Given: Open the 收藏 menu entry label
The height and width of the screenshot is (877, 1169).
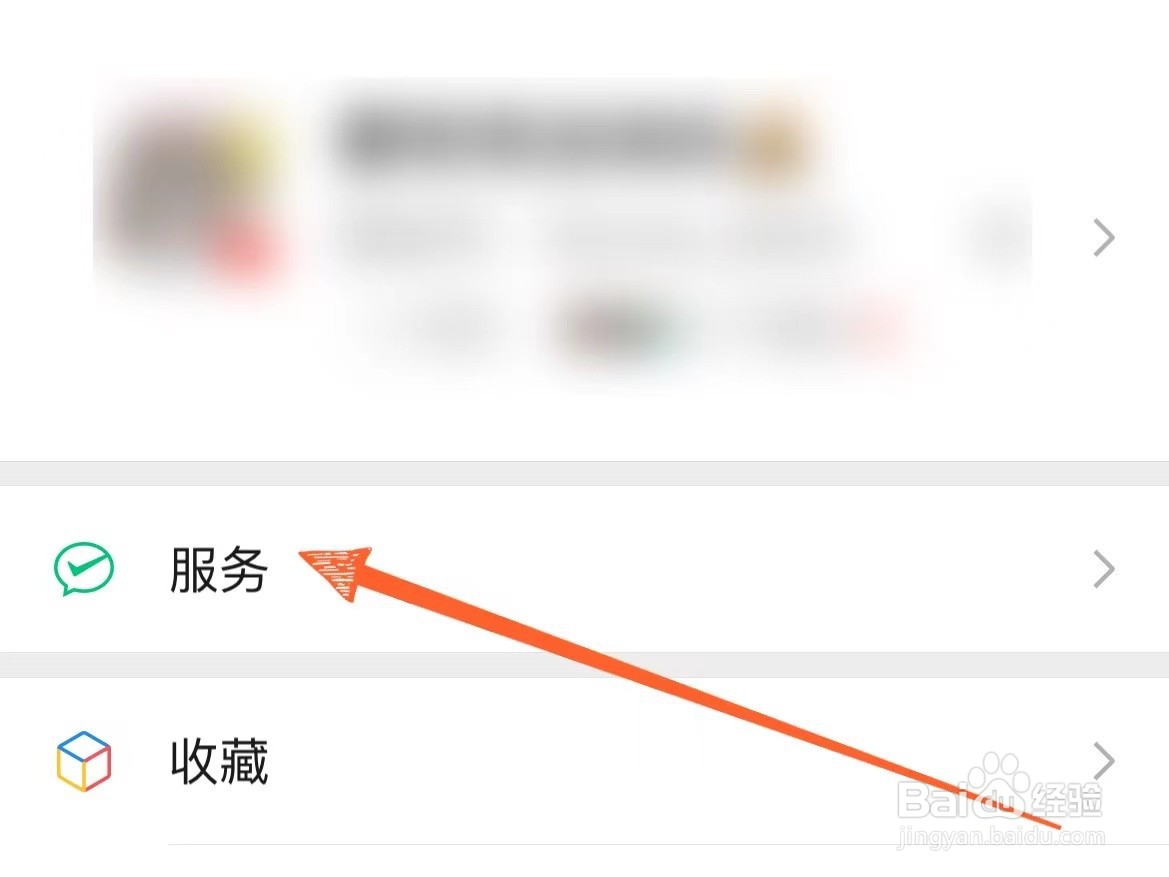Looking at the screenshot, I should pos(218,761).
